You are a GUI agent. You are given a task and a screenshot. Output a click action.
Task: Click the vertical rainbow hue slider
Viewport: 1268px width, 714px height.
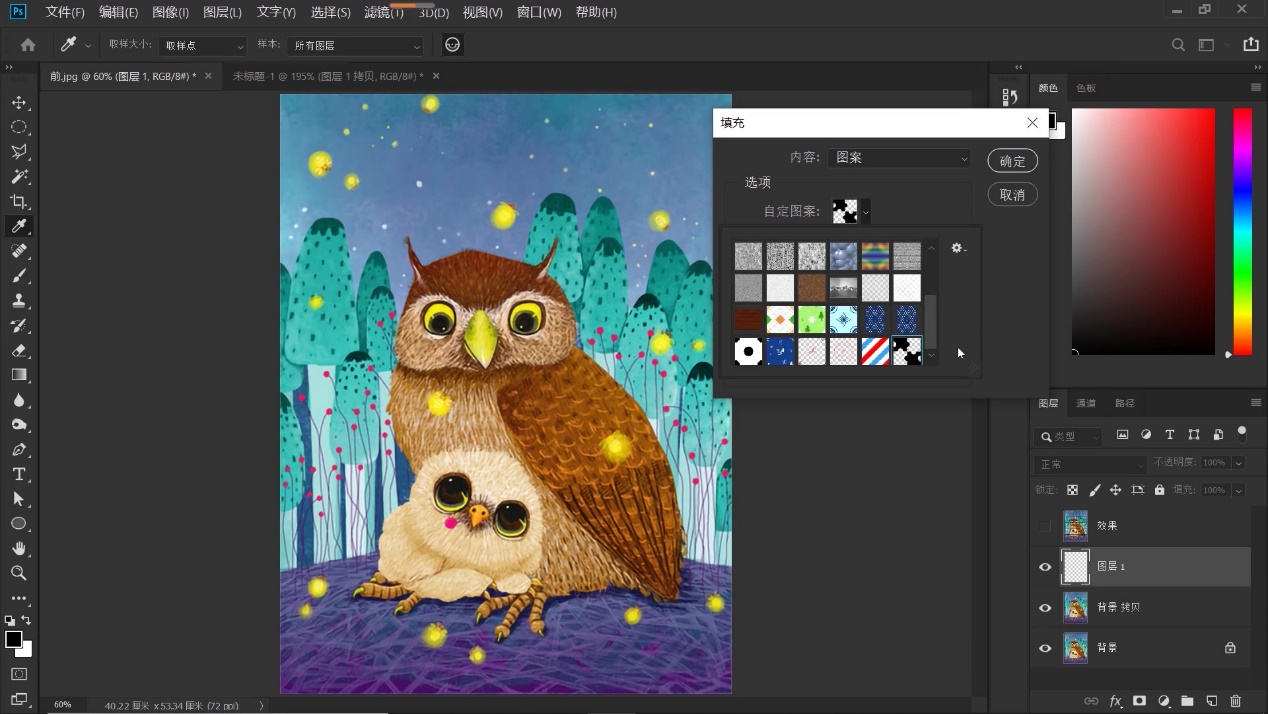click(1242, 230)
